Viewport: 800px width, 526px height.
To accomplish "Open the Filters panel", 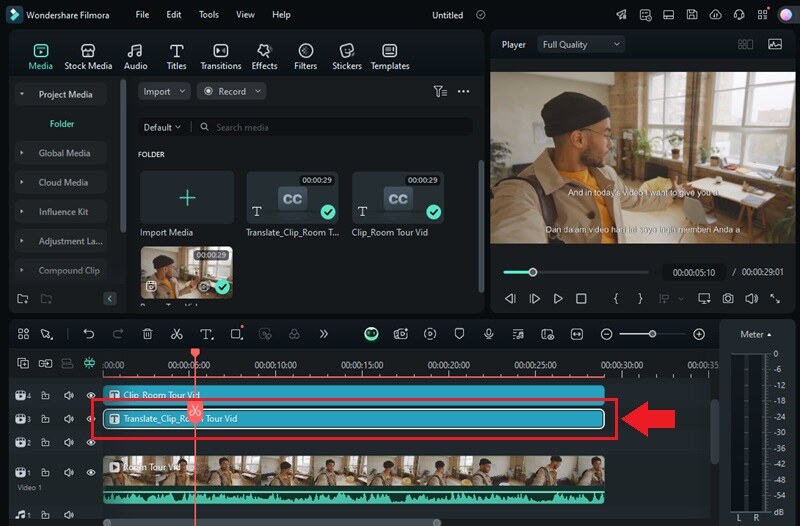I will tap(305, 57).
